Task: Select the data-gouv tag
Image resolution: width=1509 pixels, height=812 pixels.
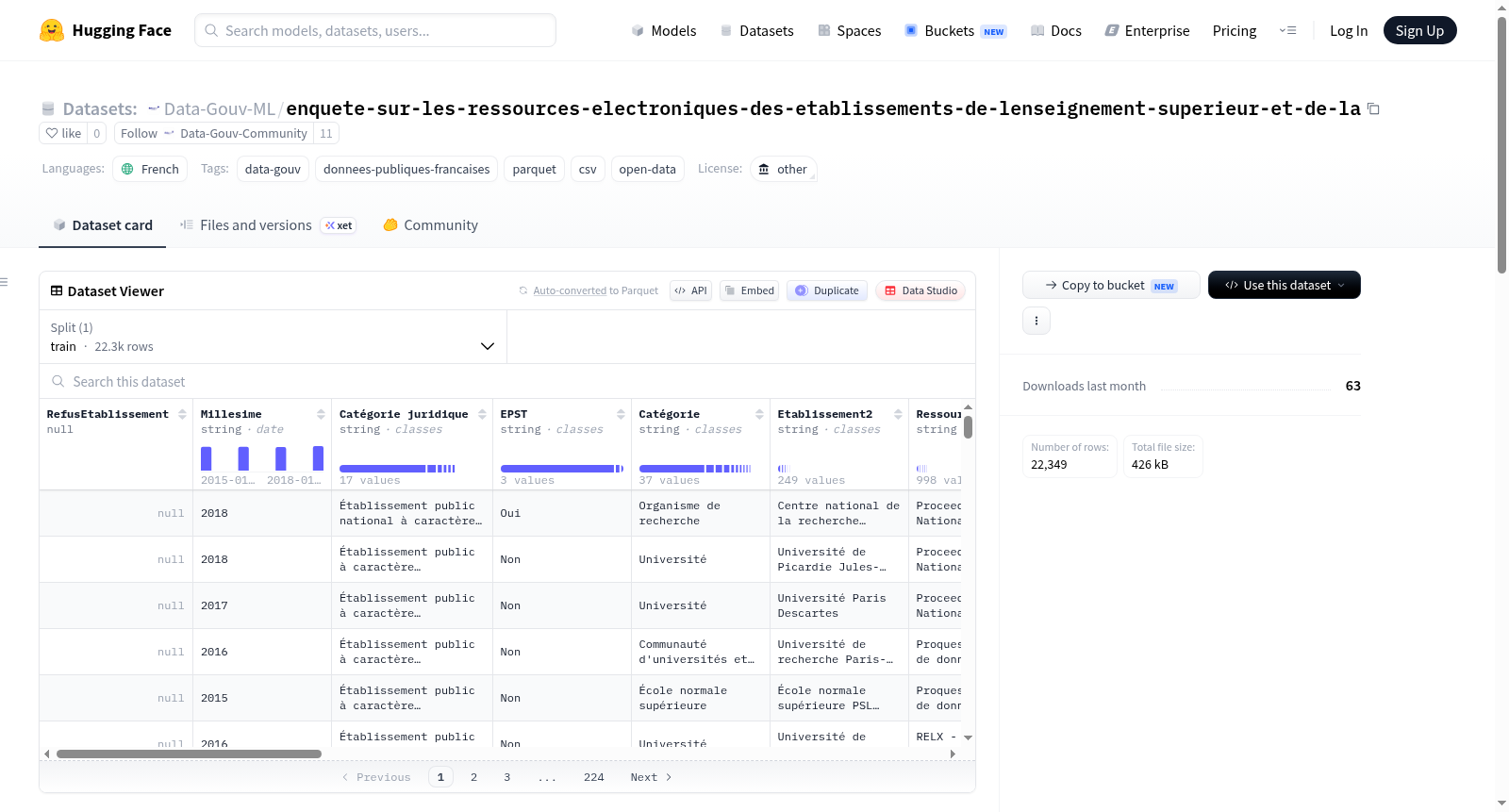Action: tap(273, 169)
